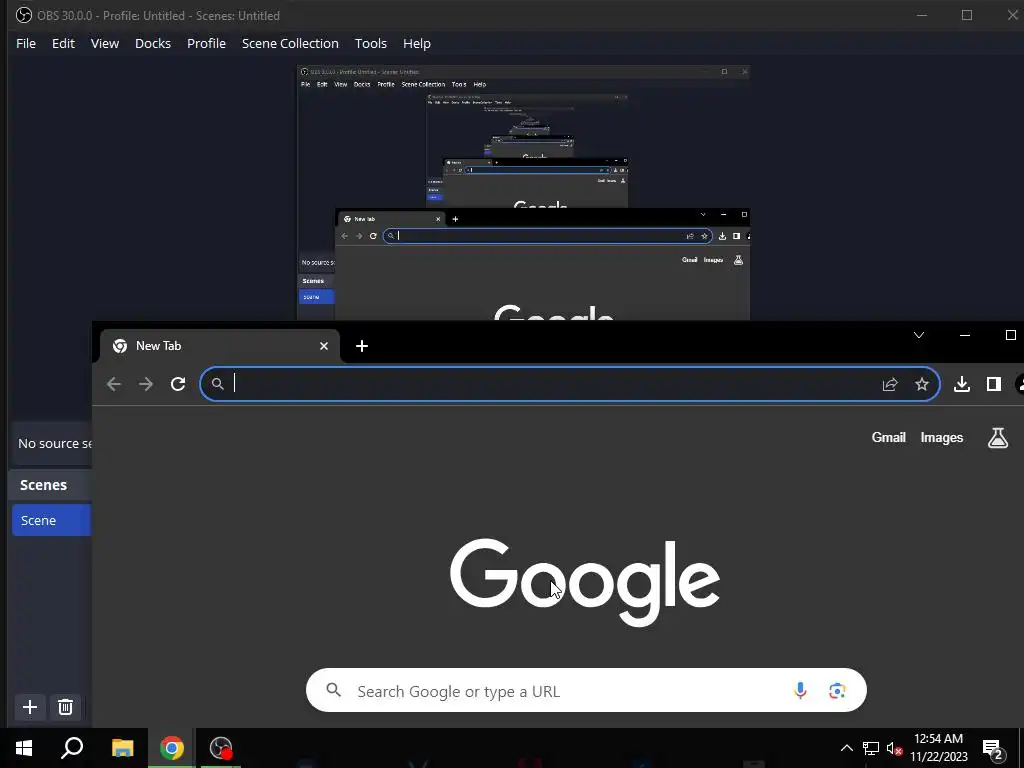Image resolution: width=1024 pixels, height=768 pixels.
Task: Open Search Labs flask icon
Action: tap(998, 438)
